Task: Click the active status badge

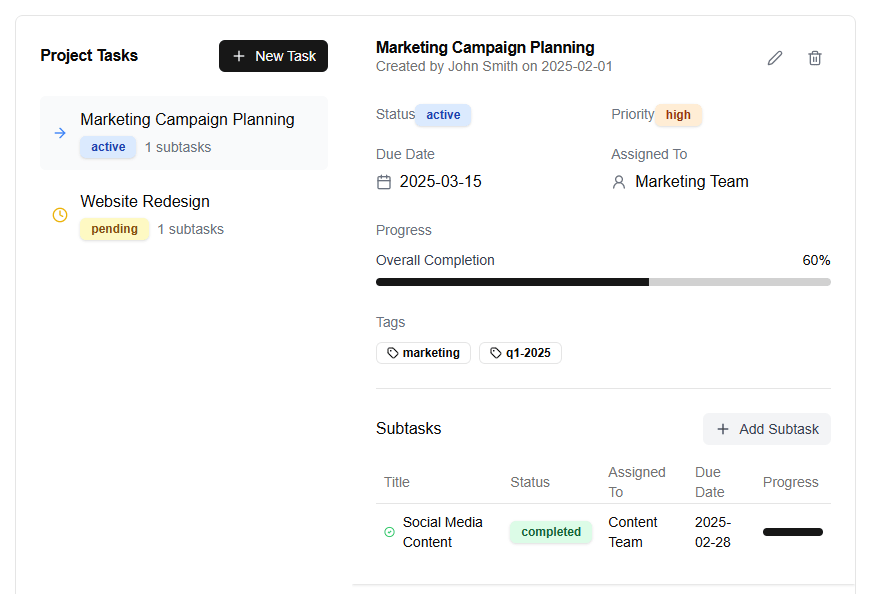Action: [443, 115]
